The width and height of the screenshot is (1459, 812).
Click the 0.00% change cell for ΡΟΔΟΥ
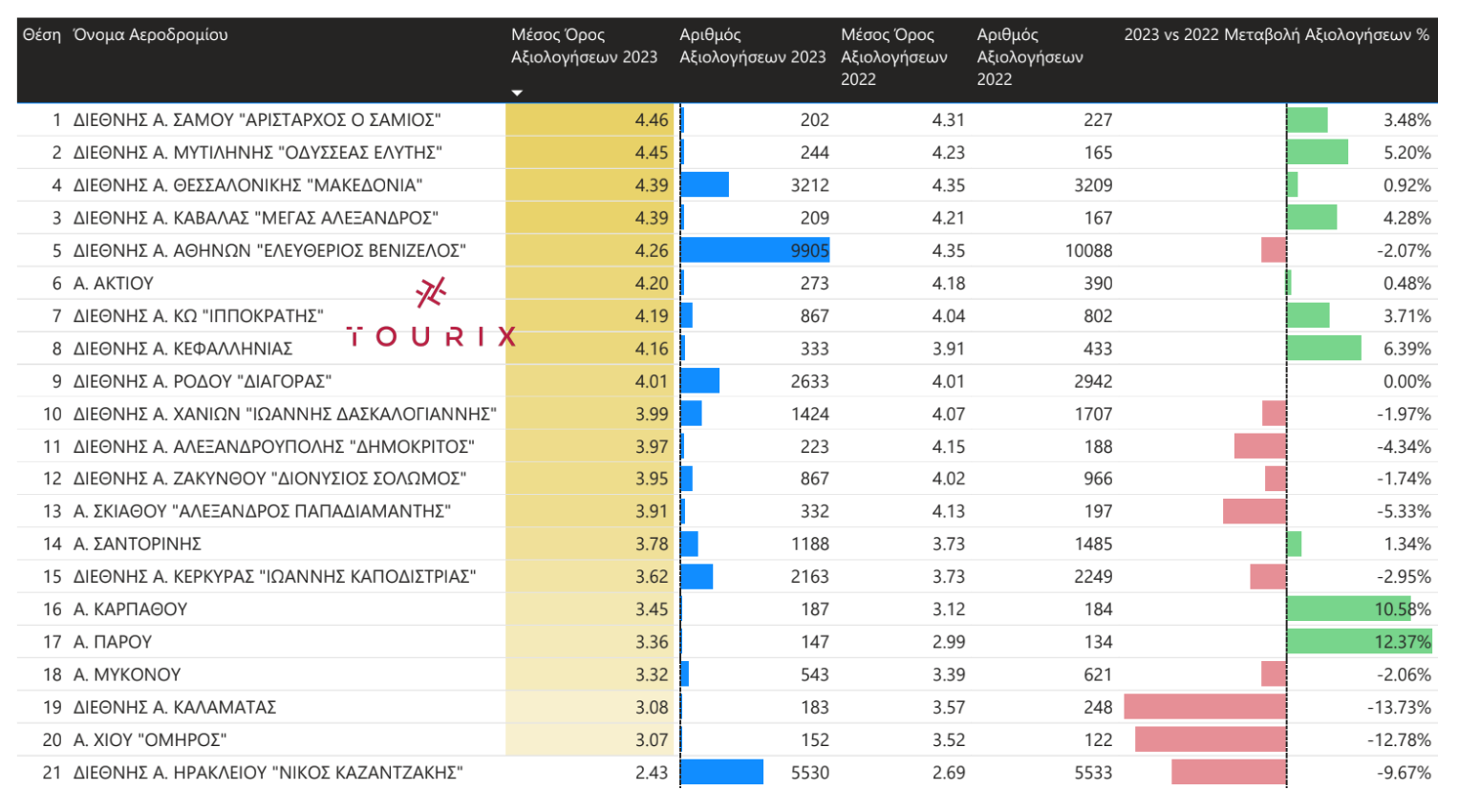click(1406, 381)
